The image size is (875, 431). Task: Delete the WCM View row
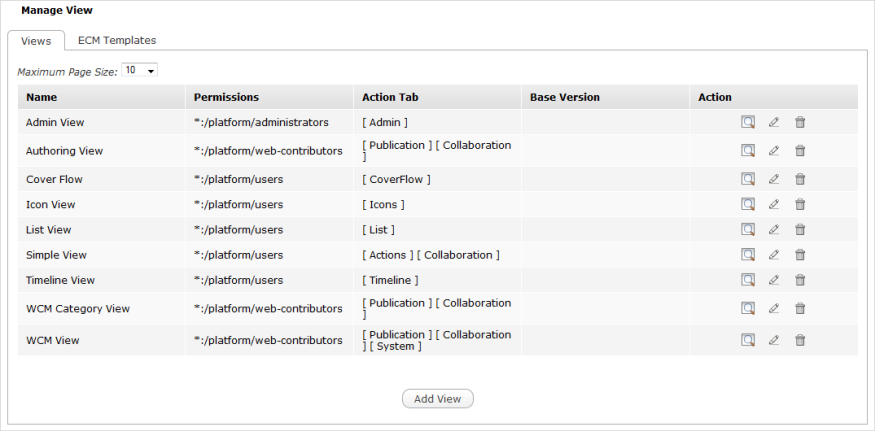(x=800, y=340)
